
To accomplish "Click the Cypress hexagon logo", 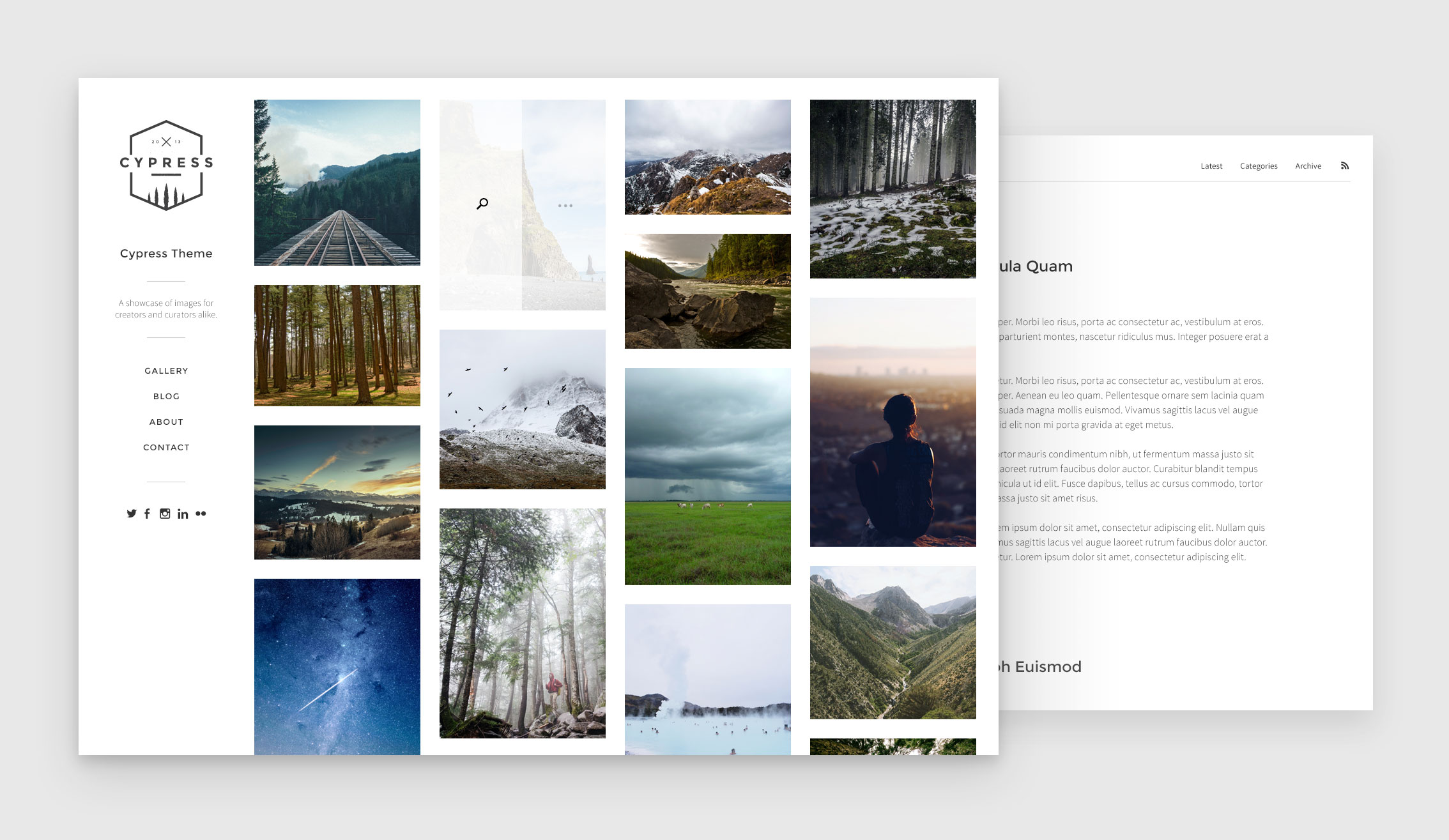I will pyautogui.click(x=166, y=165).
